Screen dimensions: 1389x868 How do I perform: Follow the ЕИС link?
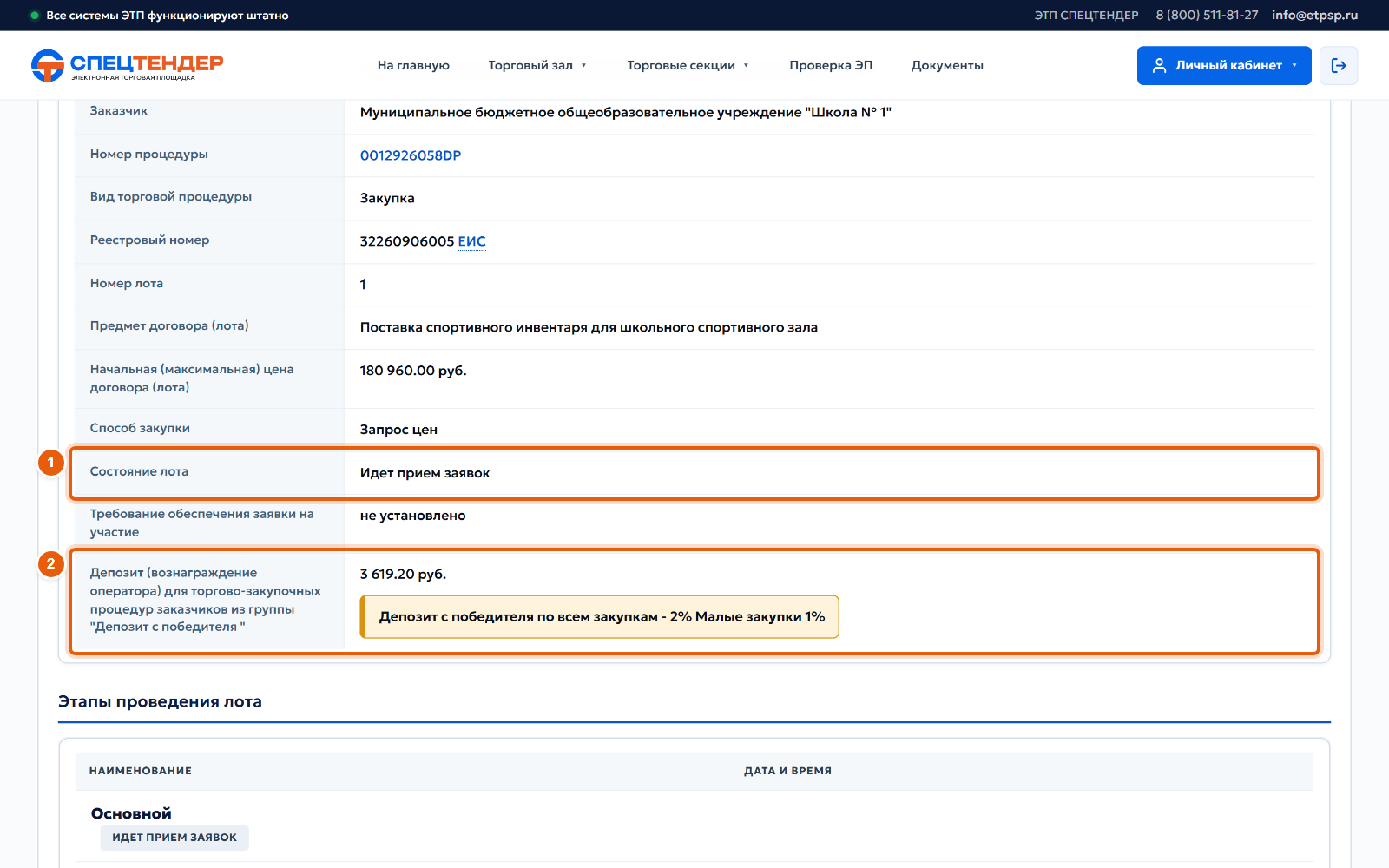coord(471,241)
